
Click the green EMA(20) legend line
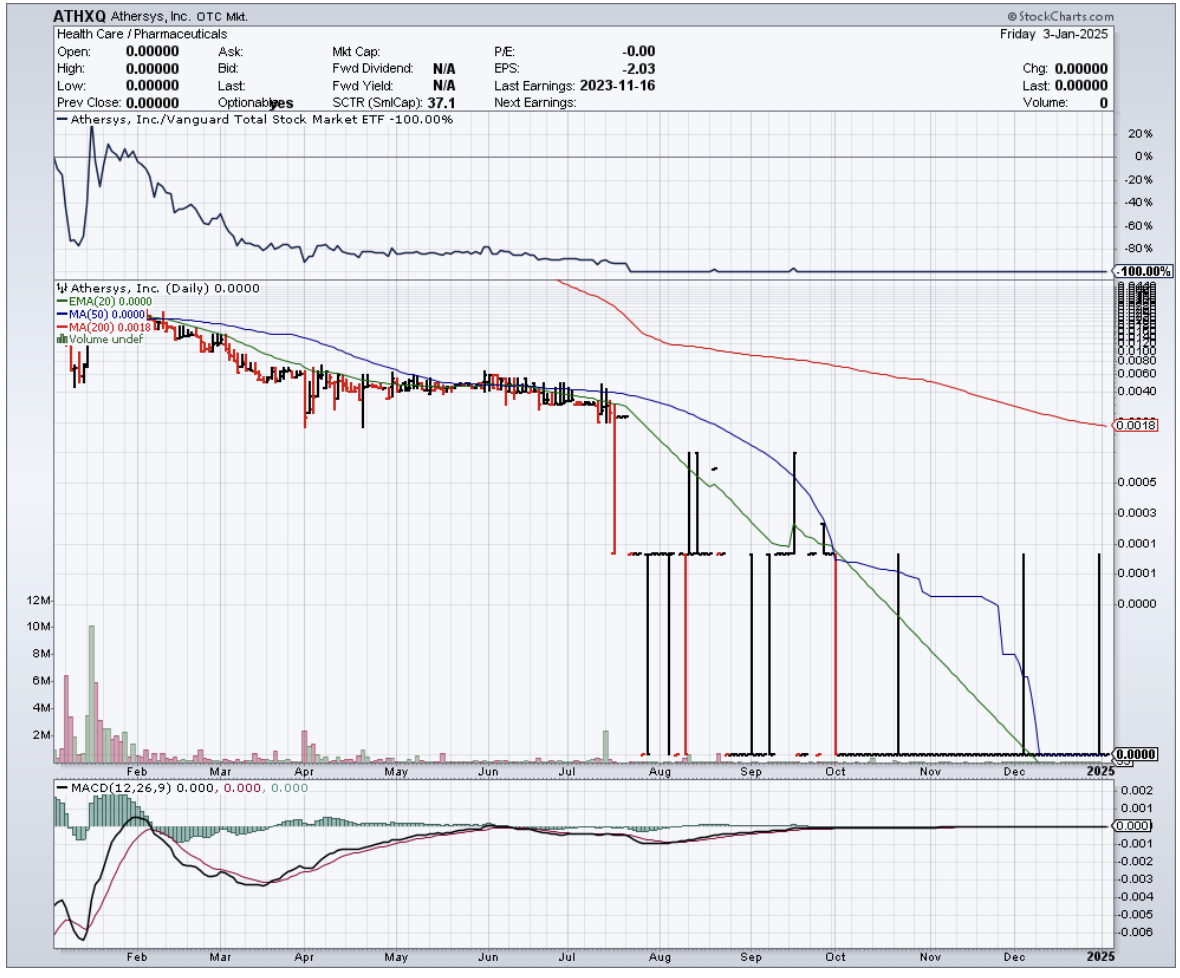62,301
